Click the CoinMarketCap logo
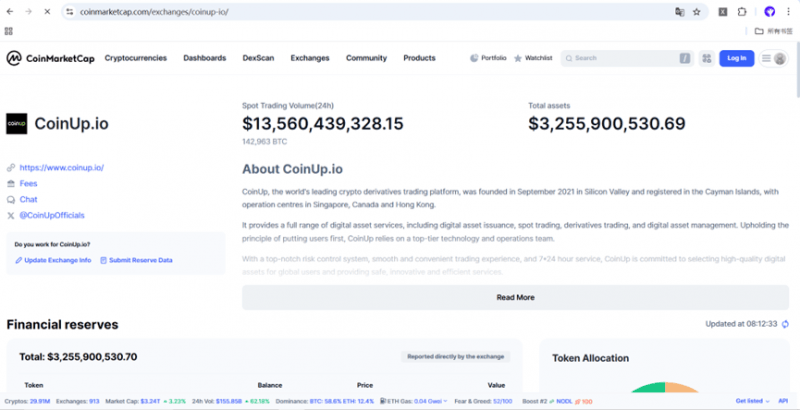 point(48,58)
